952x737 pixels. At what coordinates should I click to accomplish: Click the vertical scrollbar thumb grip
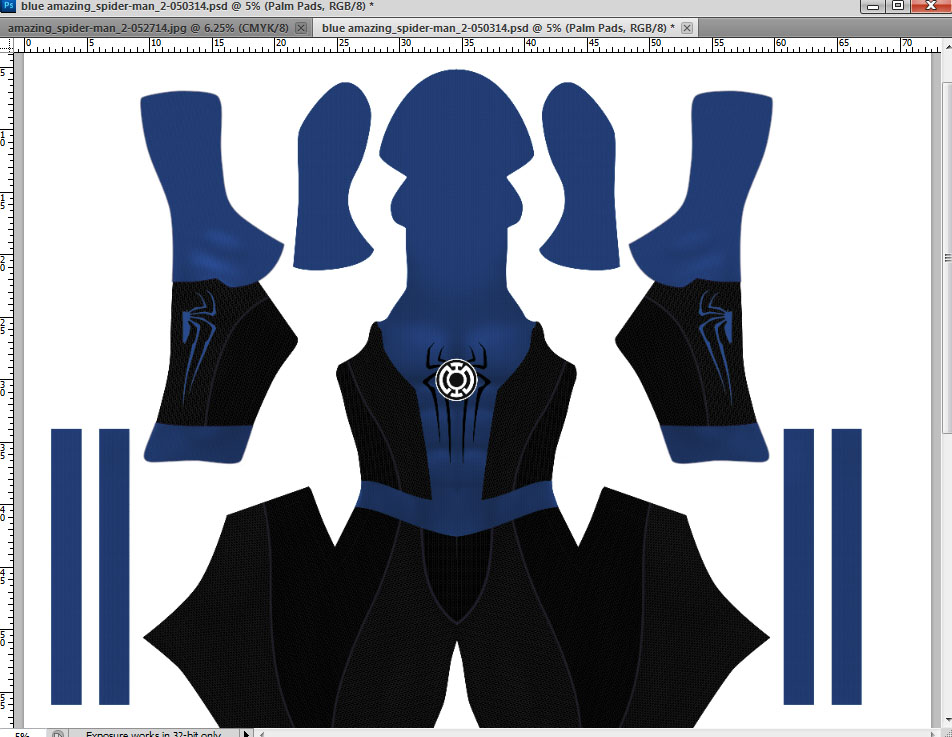coord(947,258)
